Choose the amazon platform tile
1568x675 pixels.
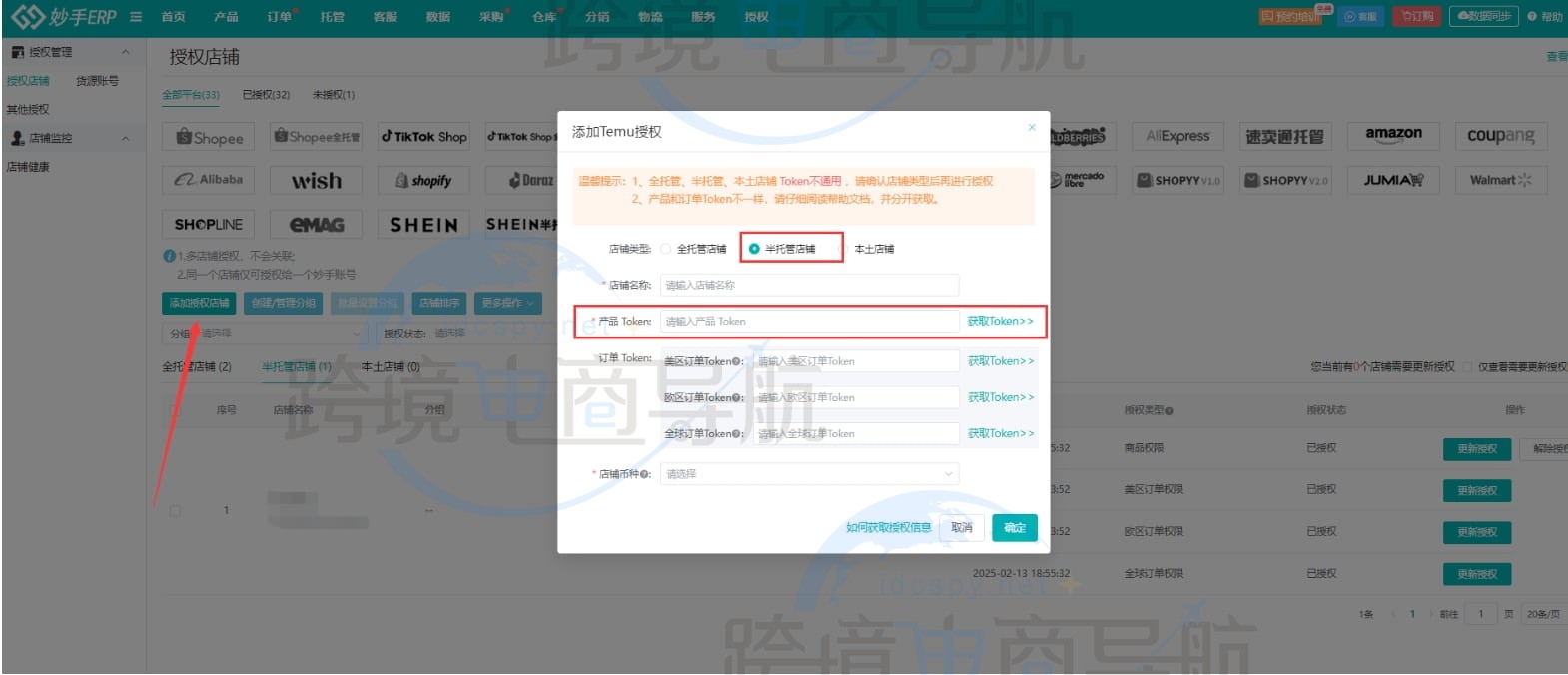1394,136
